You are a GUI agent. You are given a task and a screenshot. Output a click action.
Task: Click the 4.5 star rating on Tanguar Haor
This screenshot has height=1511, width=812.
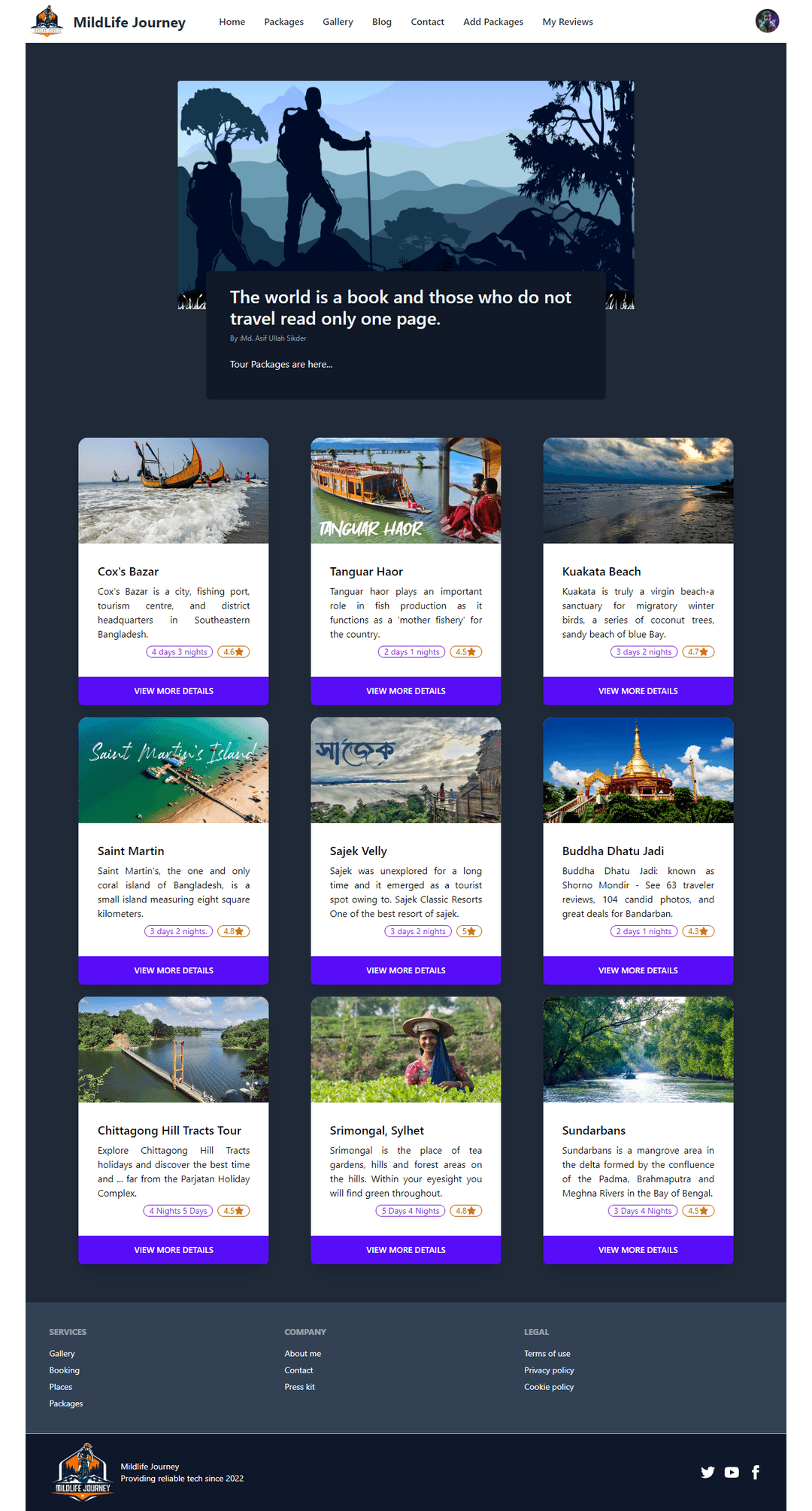tap(465, 652)
